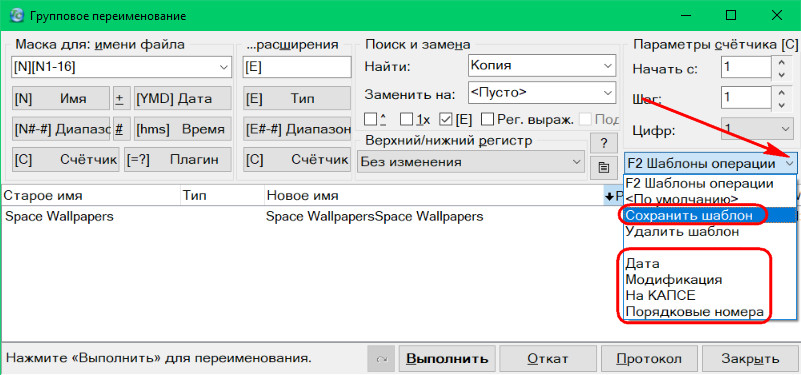The image size is (801, 375).
Task: Increase the Начать с value
Action: (x=781, y=62)
